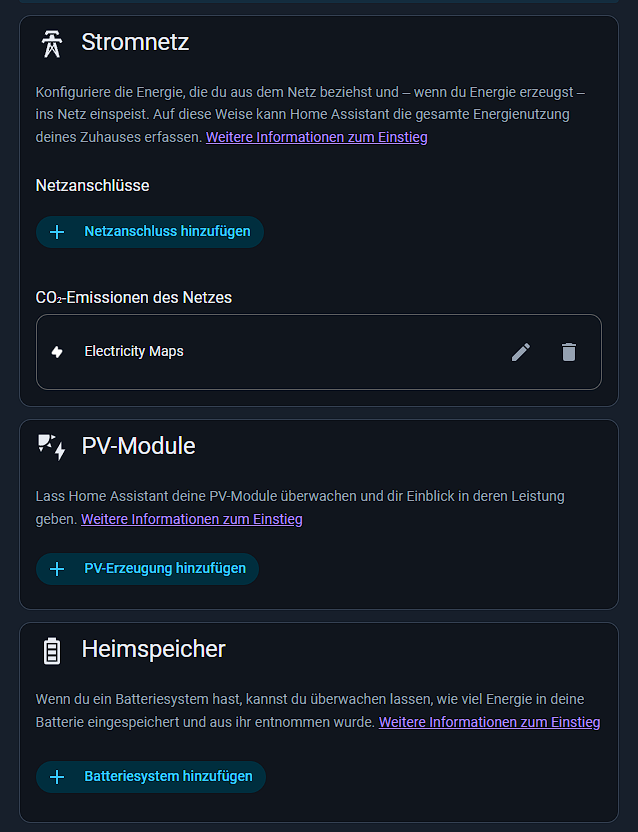Open Stromnetz Weitere Informationen zum Einstieg link

point(316,137)
